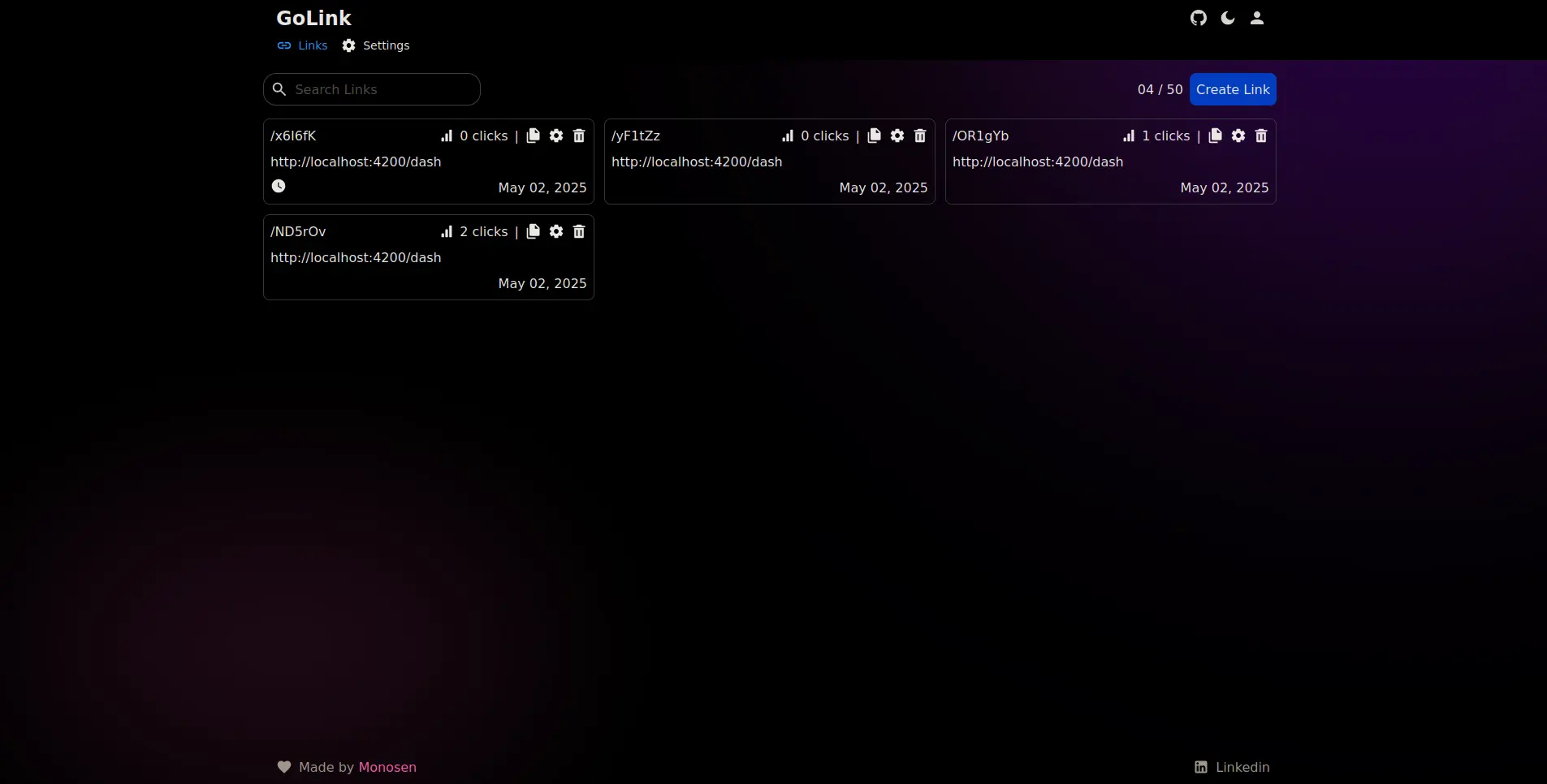Follow the Monosen author link
The image size is (1547, 784).
[387, 767]
